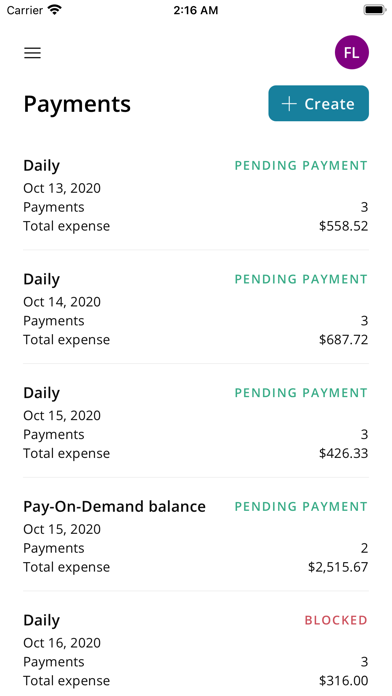The image size is (392, 696).
Task: Open the hamburger navigation menu
Action: click(32, 53)
